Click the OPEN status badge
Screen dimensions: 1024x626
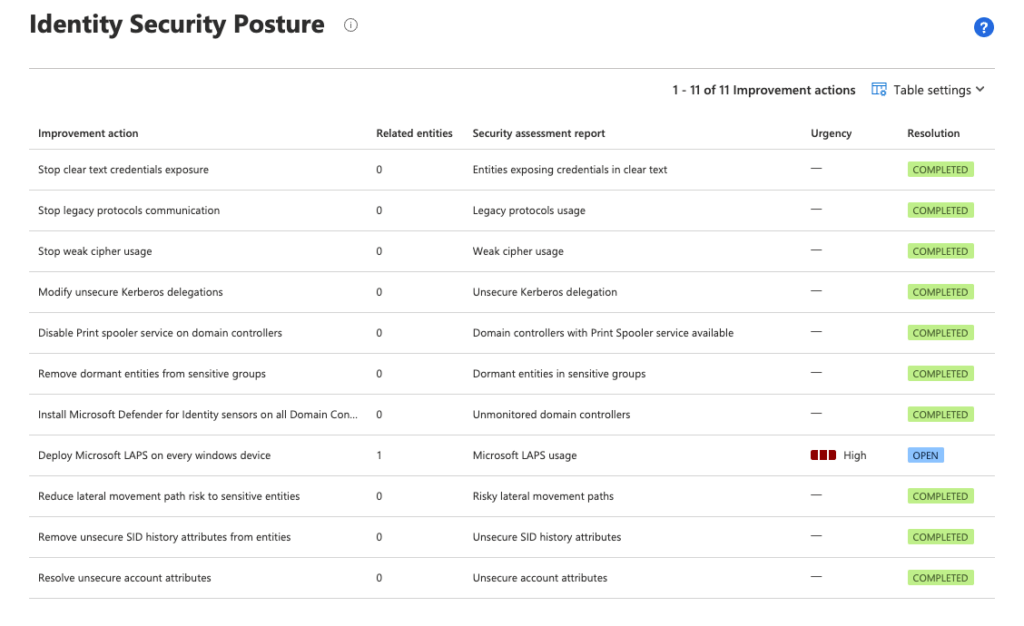tap(925, 454)
